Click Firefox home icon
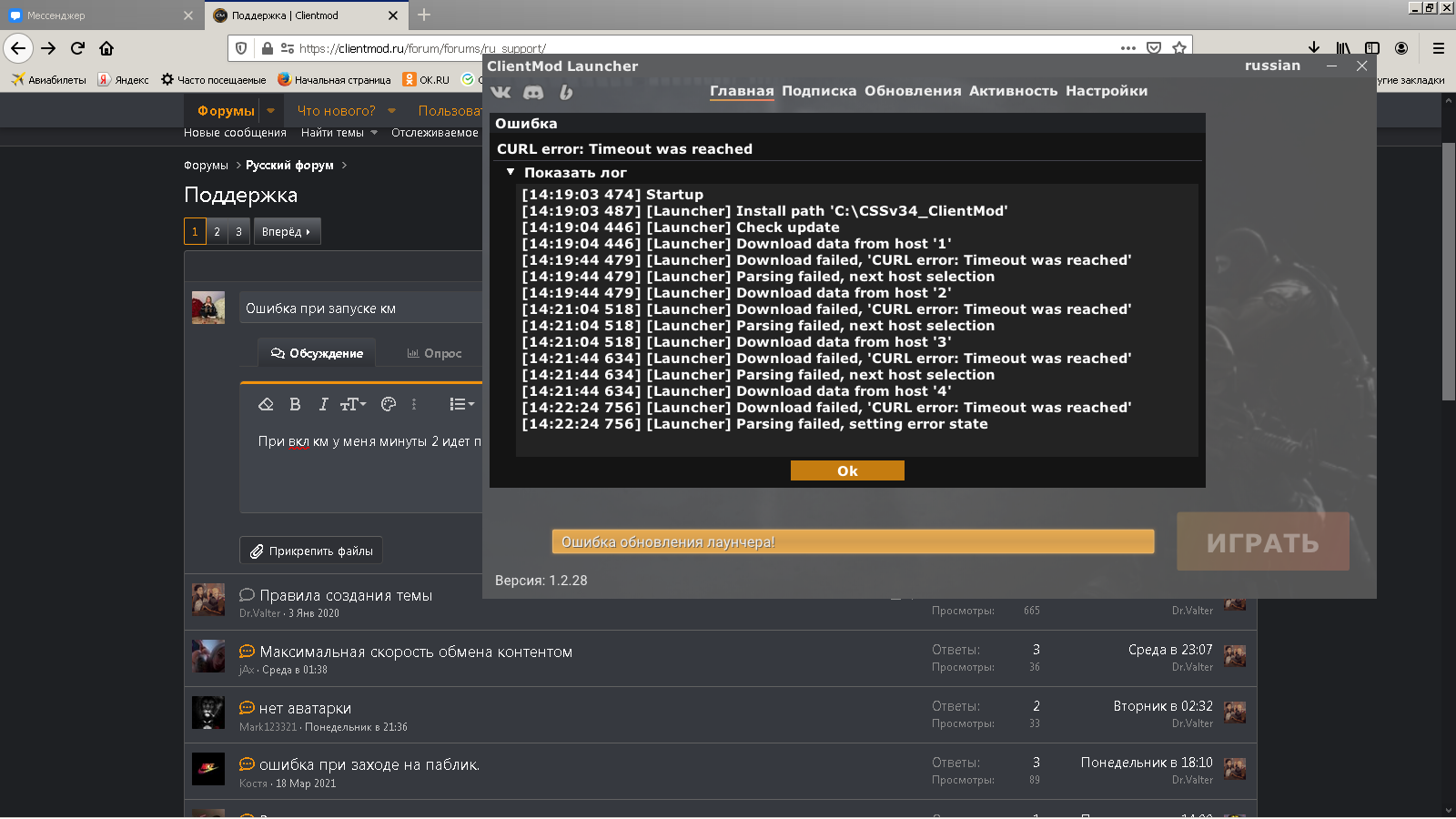This screenshot has height=819, width=1456. tap(106, 48)
